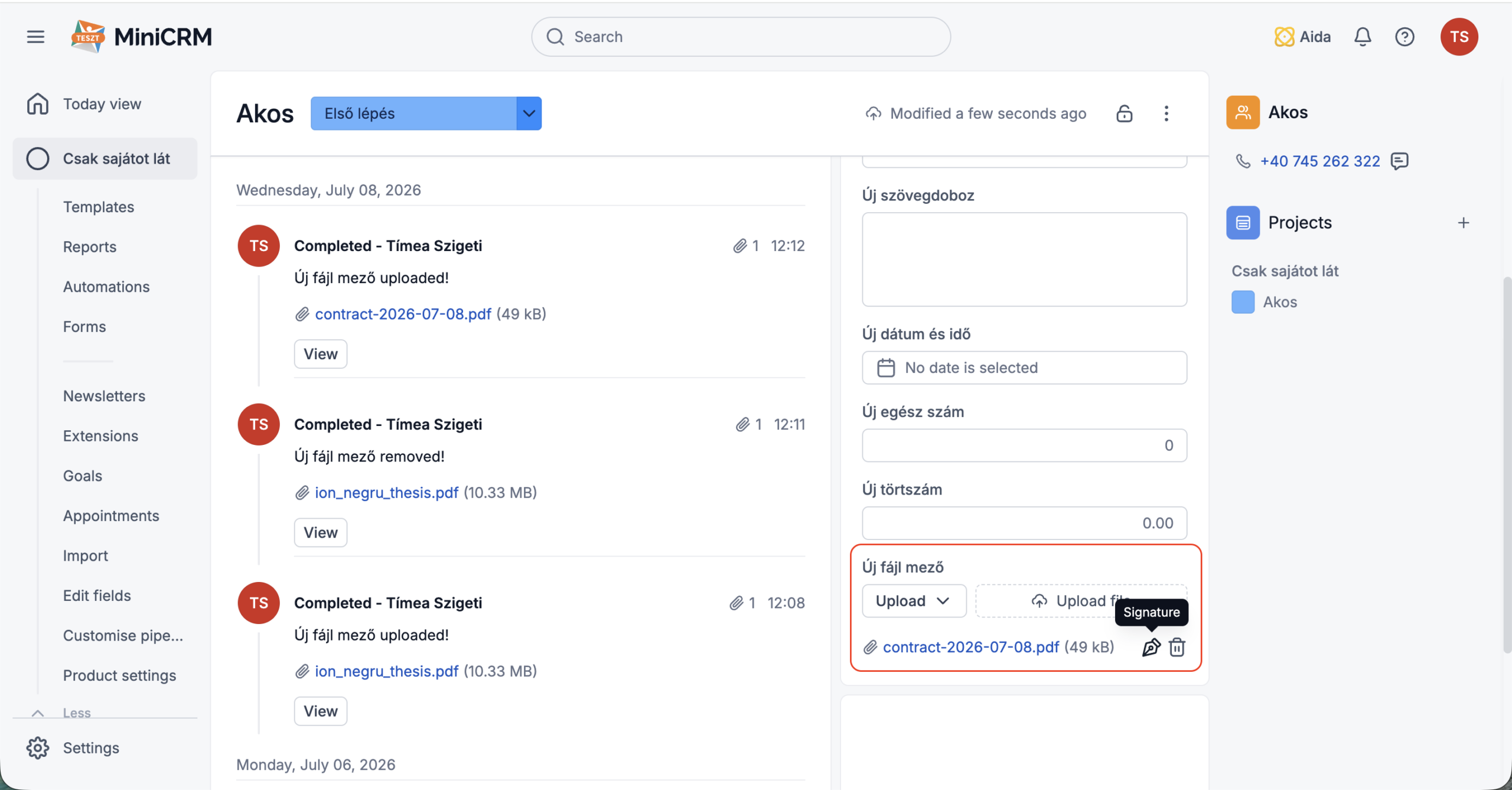Open Appointments in the sidebar
Image resolution: width=1512 pixels, height=790 pixels.
[x=111, y=516]
